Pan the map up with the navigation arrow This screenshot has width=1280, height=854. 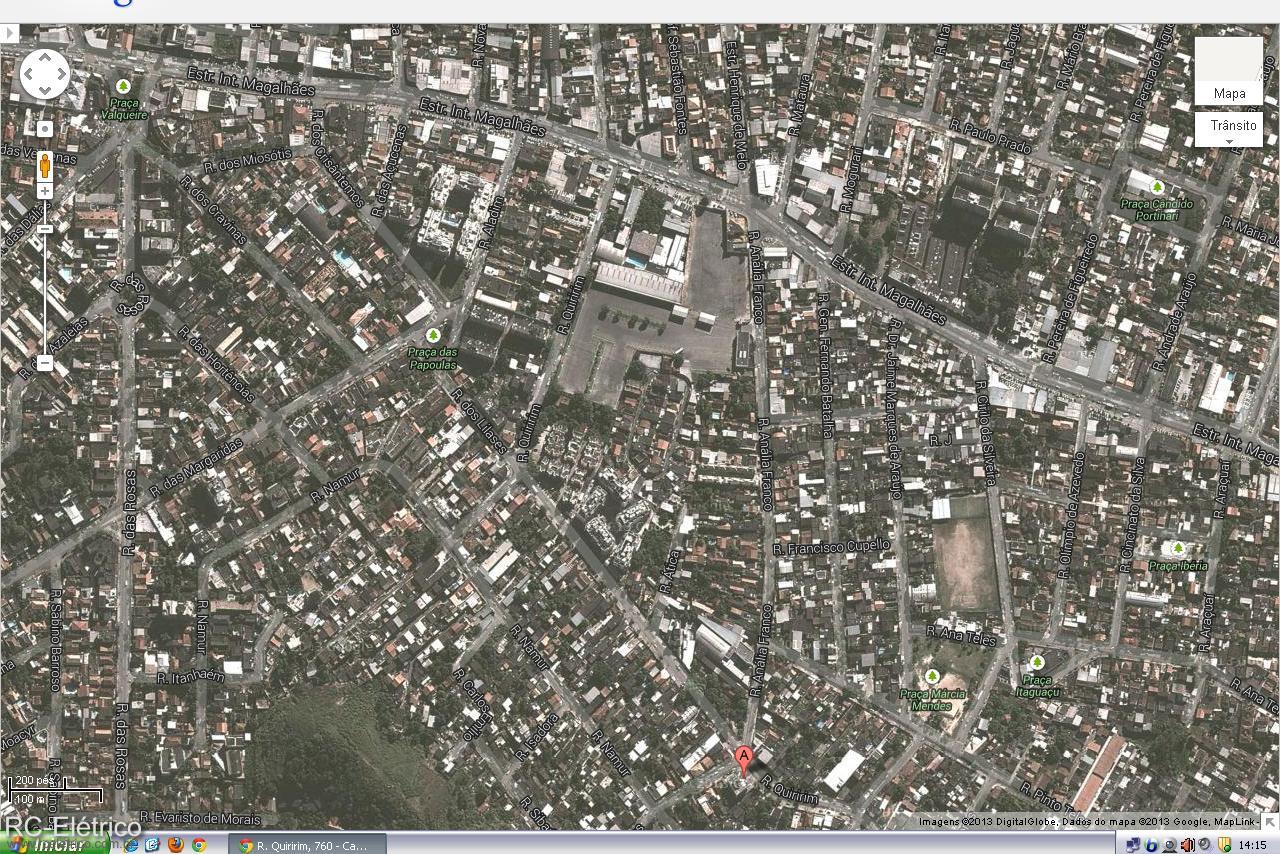[x=45, y=58]
